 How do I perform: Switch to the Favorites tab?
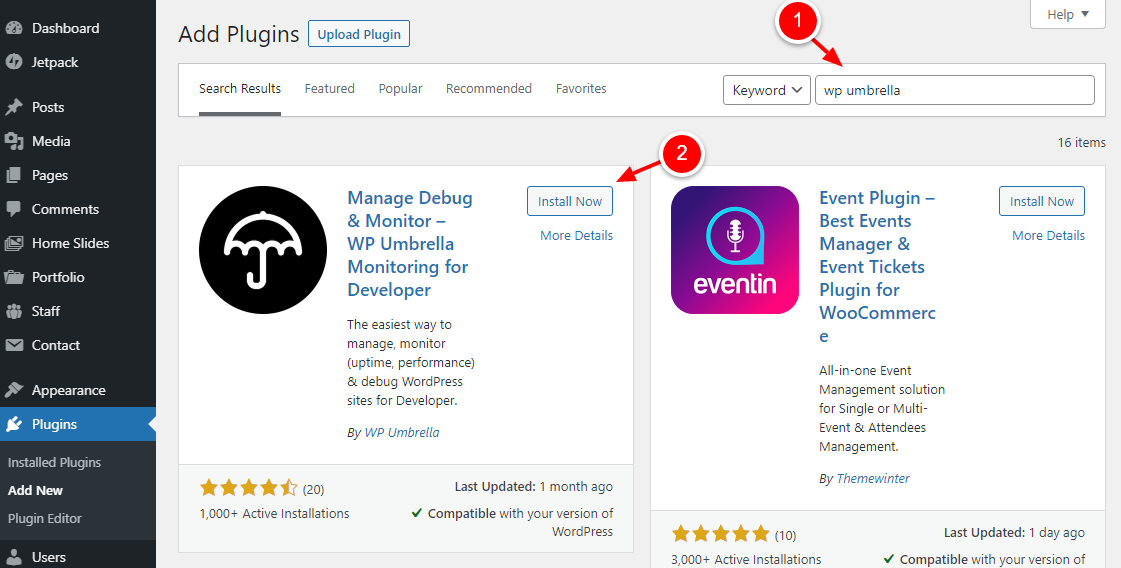point(581,89)
